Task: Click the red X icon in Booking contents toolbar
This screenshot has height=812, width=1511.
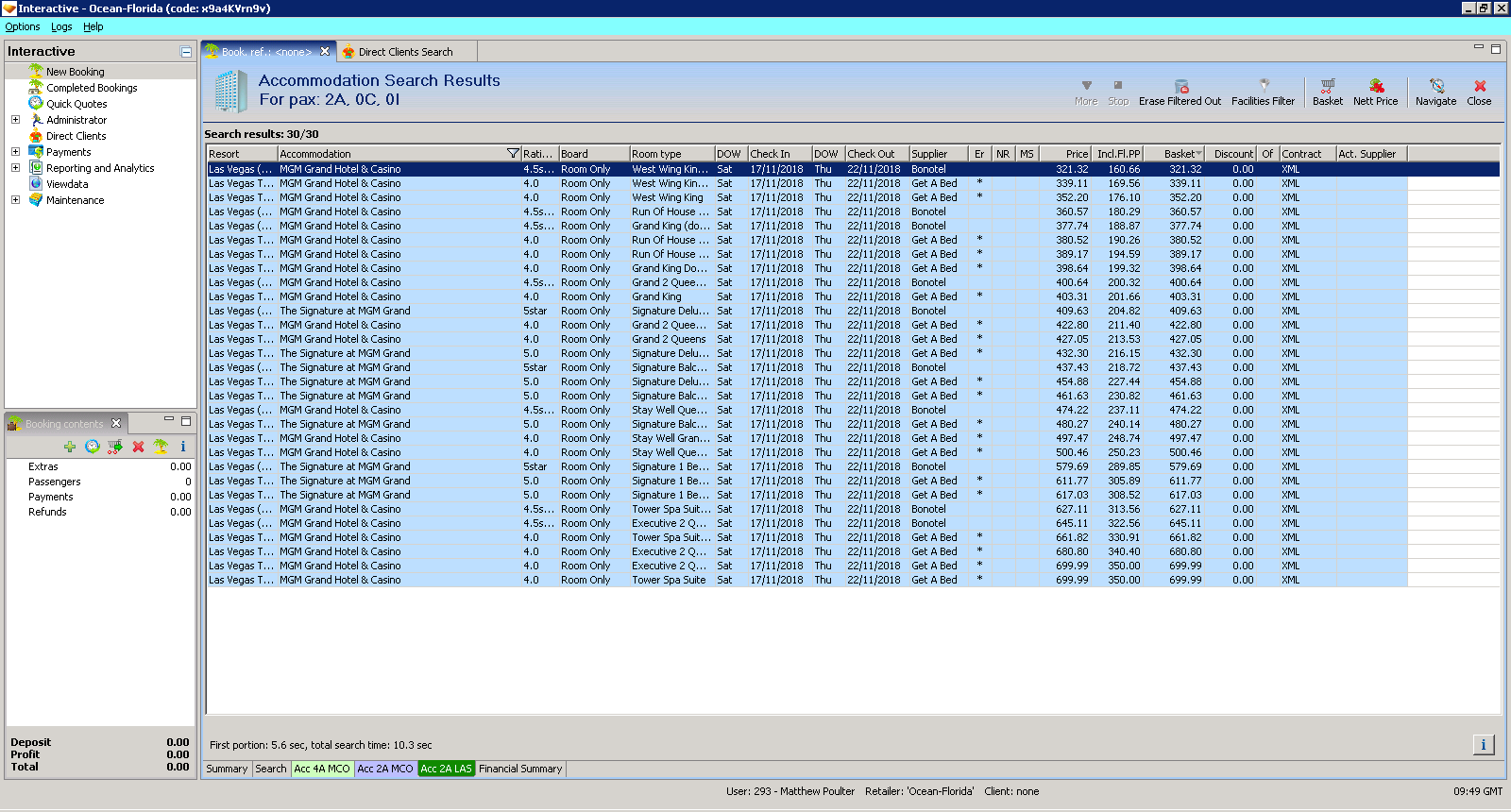Action: 138,447
